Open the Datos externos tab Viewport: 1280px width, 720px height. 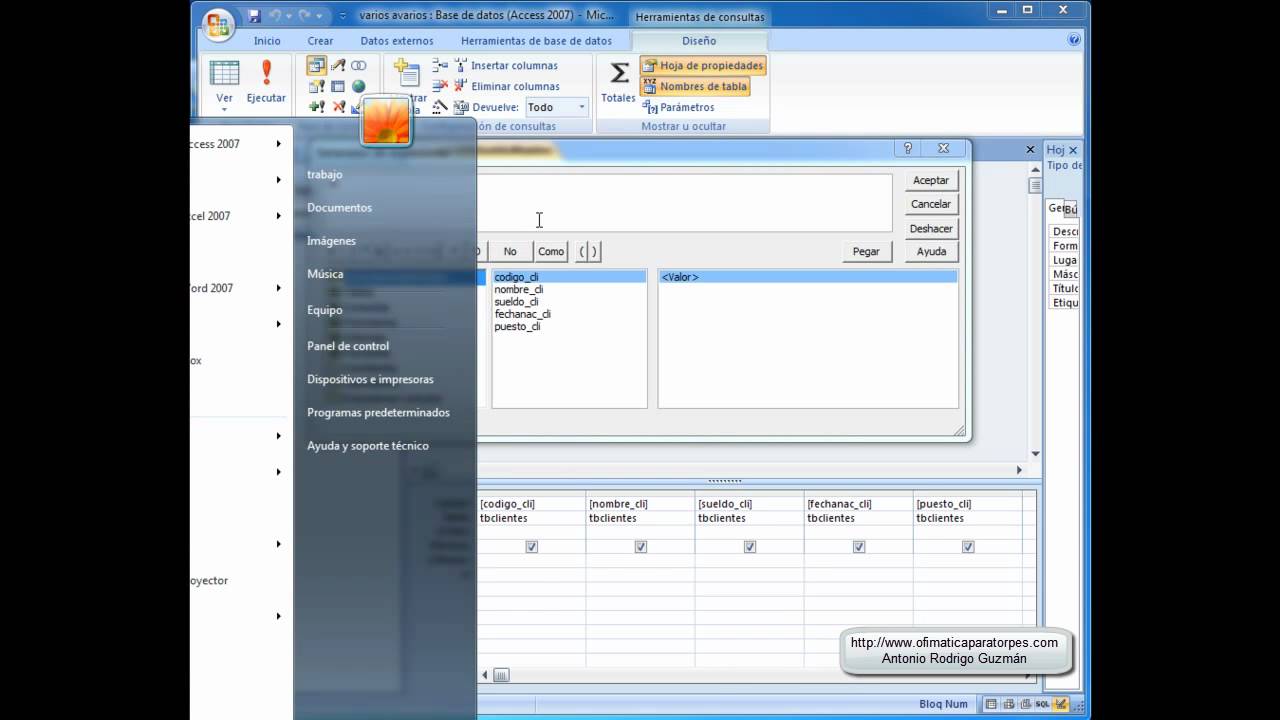pos(397,41)
